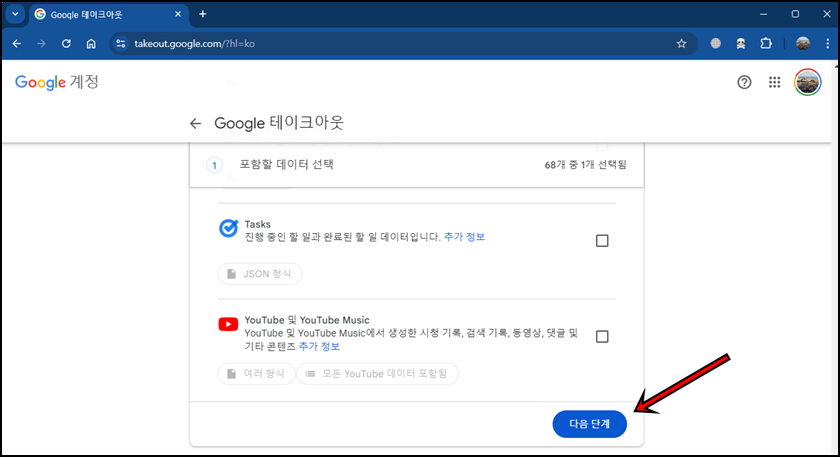The image size is (840, 457).
Task: Click the browser back arrow
Action: click(17, 43)
